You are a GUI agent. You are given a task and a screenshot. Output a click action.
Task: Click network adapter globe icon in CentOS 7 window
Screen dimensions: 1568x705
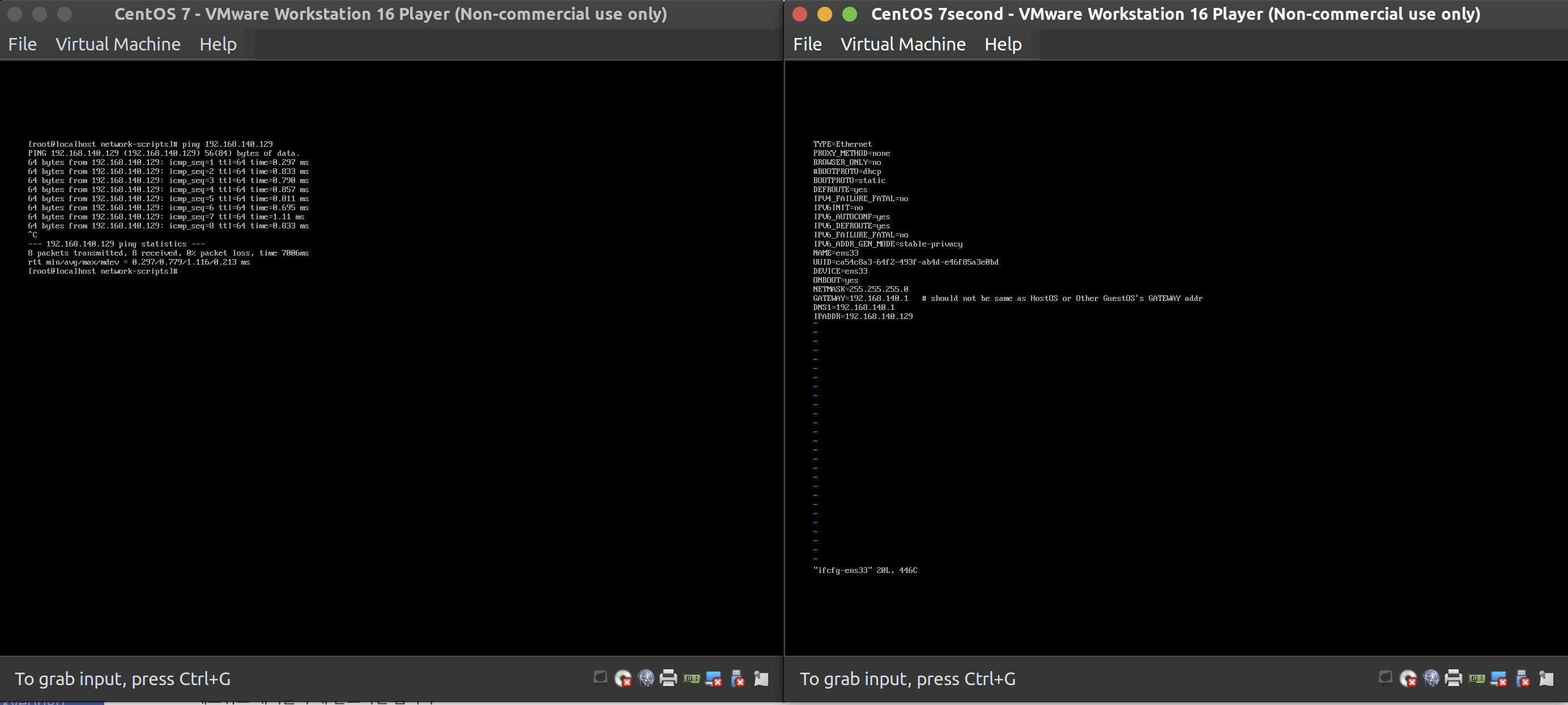(646, 678)
